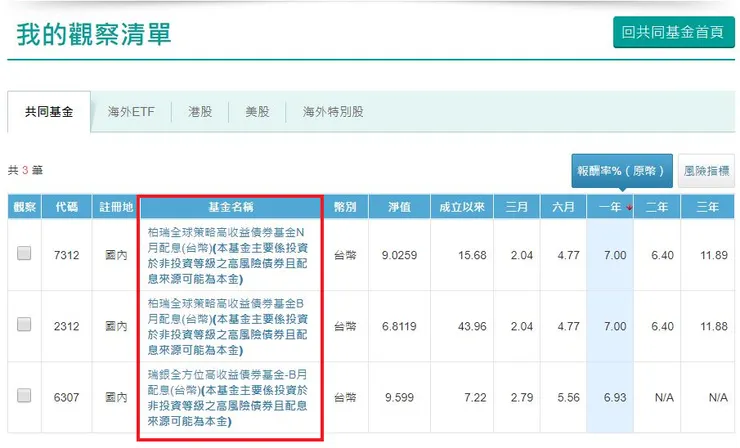Click the since-inception value 15.68
The image size is (740, 448).
(x=472, y=255)
